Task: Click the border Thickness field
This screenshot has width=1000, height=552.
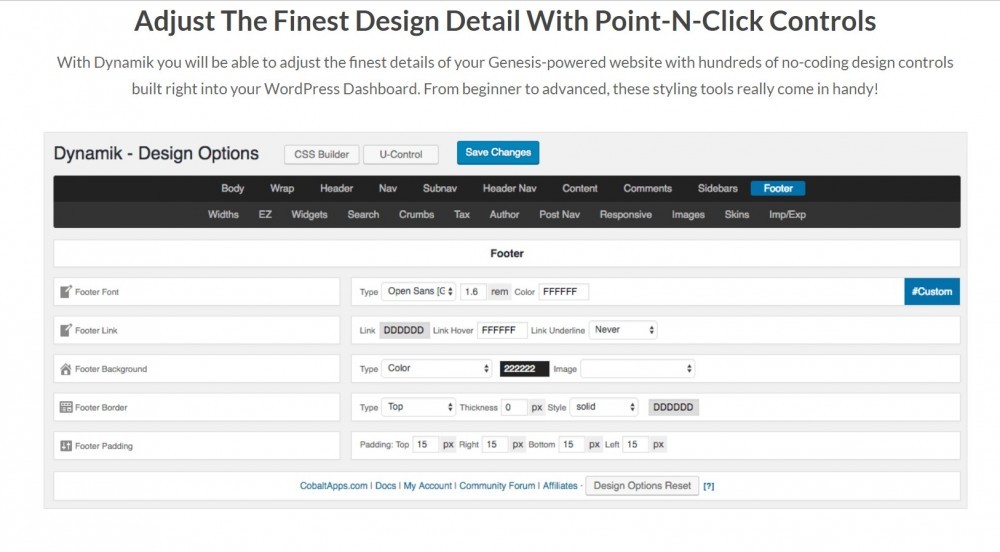Action: click(x=514, y=407)
